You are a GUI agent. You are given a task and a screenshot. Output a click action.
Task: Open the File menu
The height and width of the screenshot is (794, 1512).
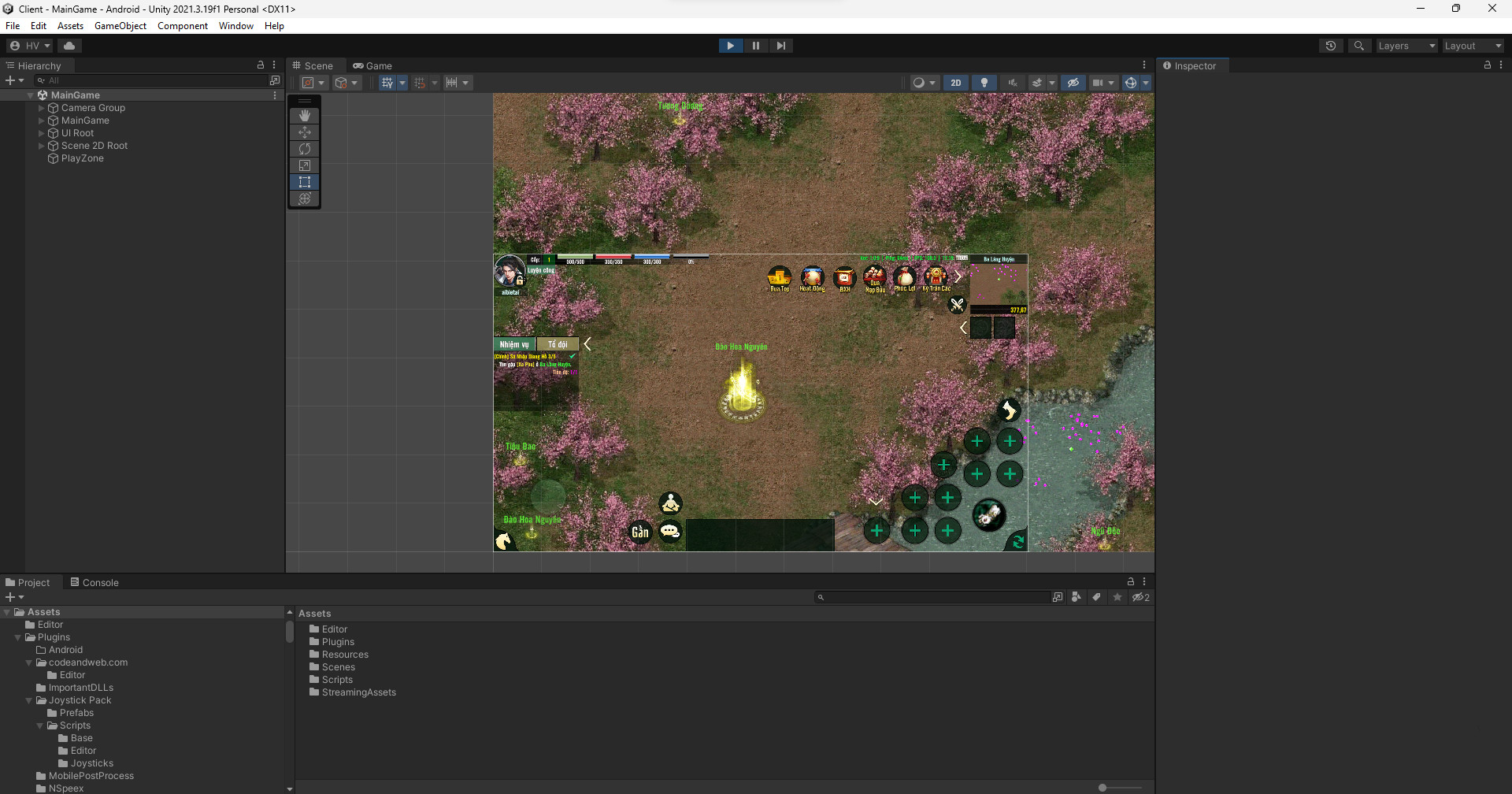(13, 26)
